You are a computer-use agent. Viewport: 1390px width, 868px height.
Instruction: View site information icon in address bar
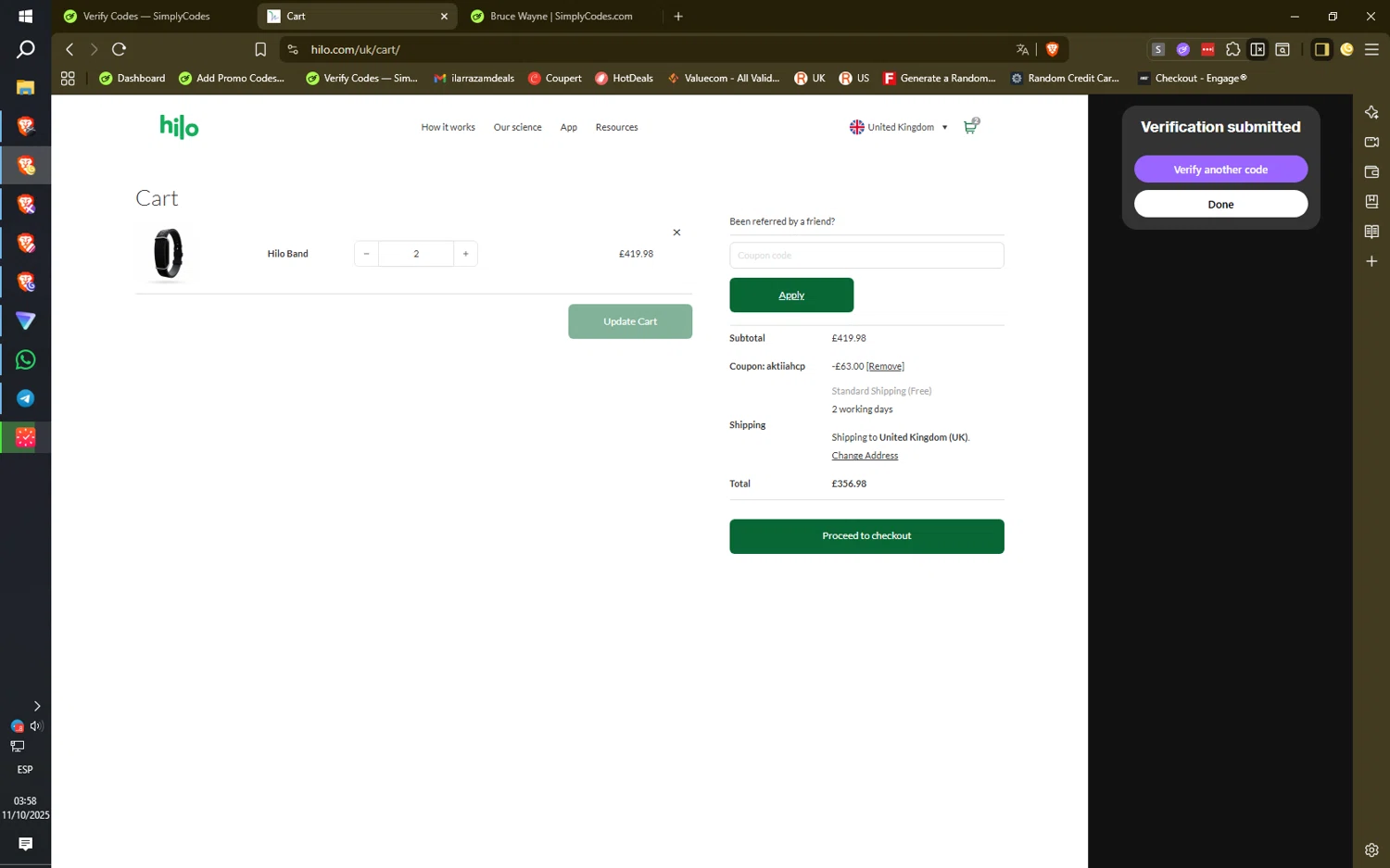pos(293,49)
